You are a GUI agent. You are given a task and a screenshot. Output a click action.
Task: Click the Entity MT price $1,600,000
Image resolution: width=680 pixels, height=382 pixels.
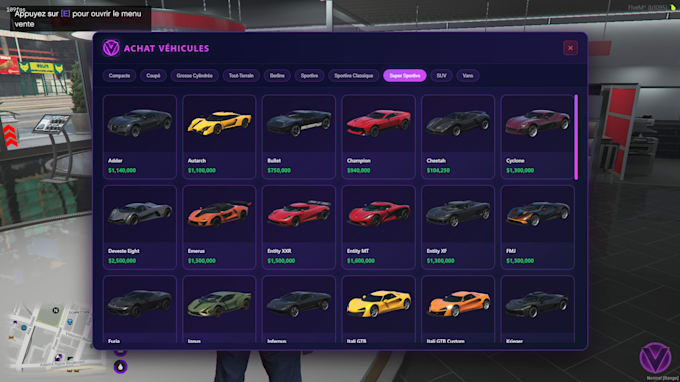point(361,261)
